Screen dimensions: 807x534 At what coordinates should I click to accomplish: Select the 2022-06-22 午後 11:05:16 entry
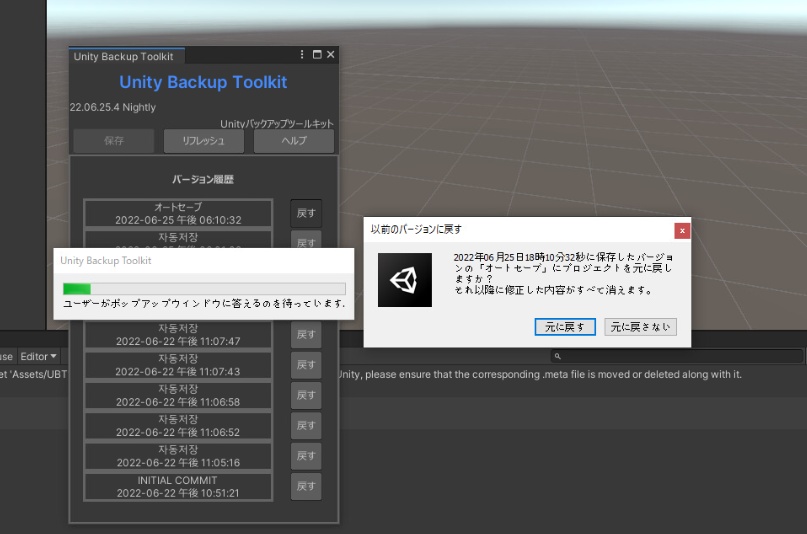click(178, 456)
